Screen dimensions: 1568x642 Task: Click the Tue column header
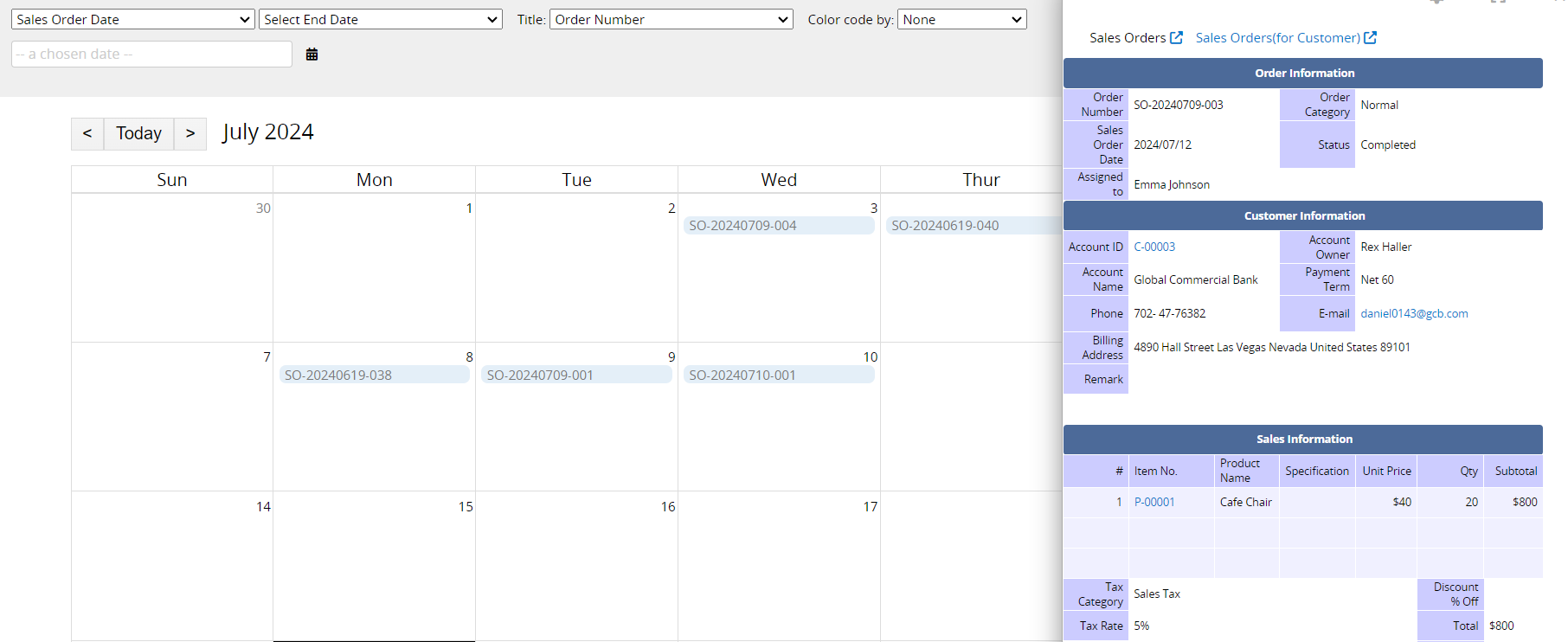point(576,179)
